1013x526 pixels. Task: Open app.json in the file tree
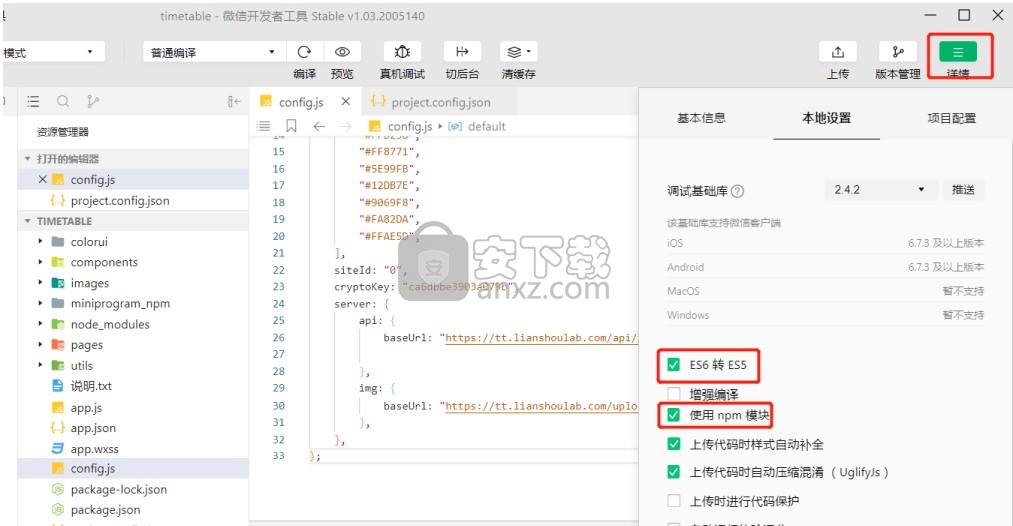(93, 428)
